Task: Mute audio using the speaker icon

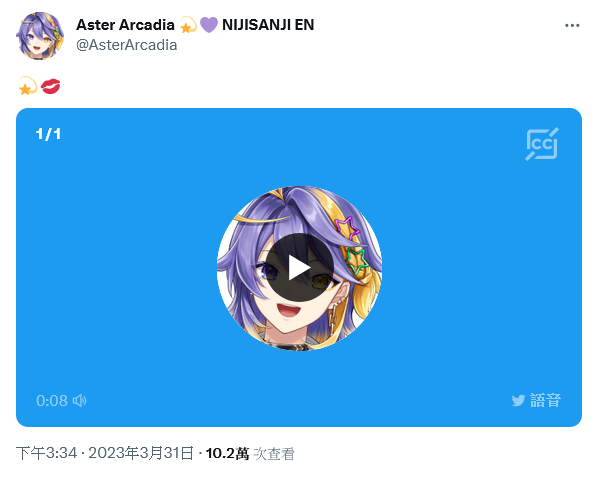Action: pos(79,401)
